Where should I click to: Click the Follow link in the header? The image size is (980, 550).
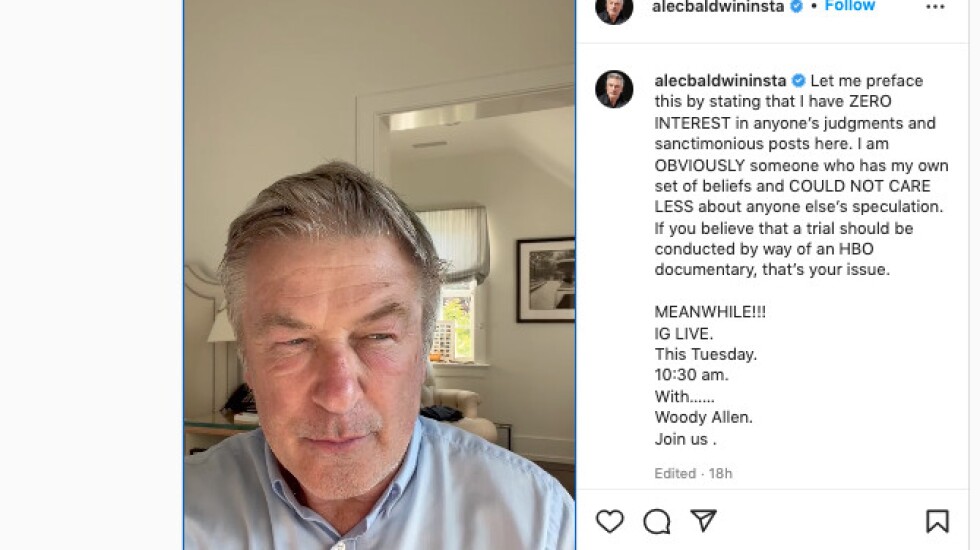[849, 6]
